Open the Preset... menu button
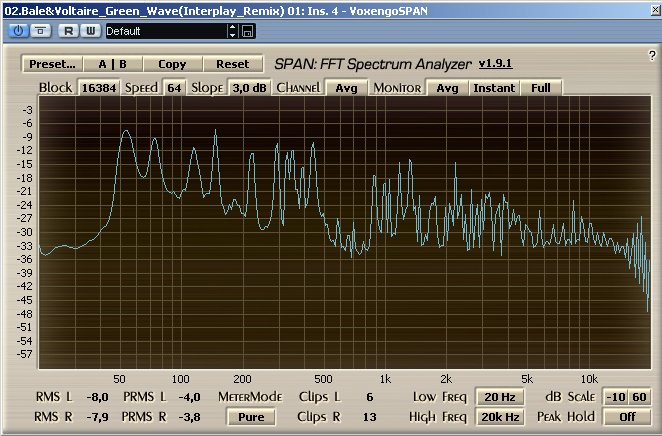 point(52,64)
